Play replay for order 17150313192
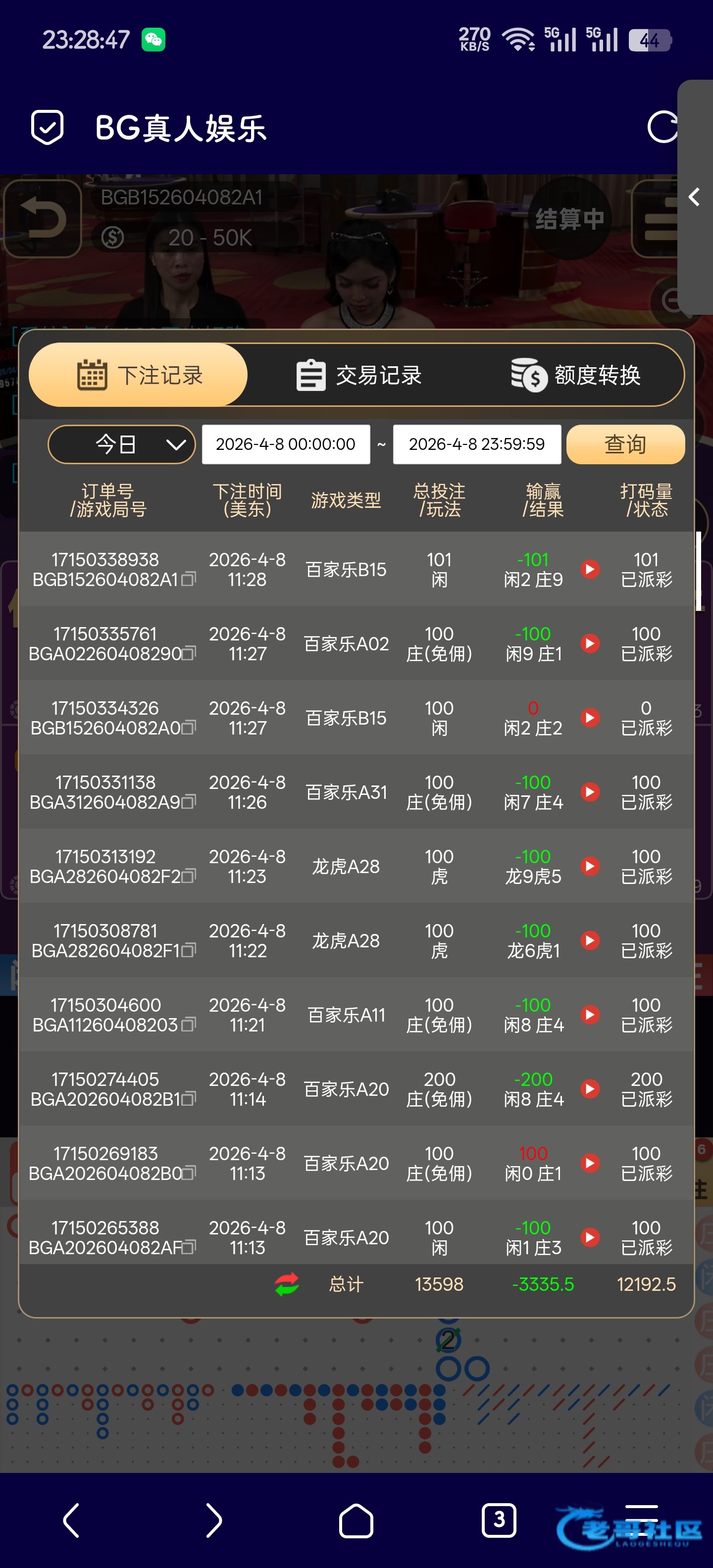713x1568 pixels. [589, 866]
